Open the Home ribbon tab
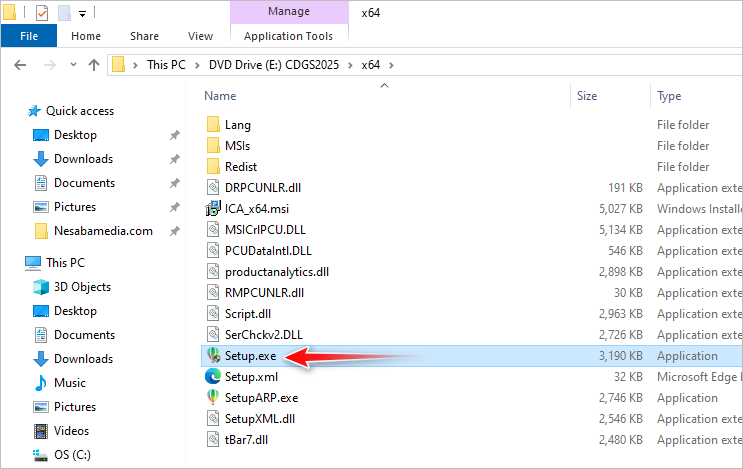743x469 pixels. [86, 36]
